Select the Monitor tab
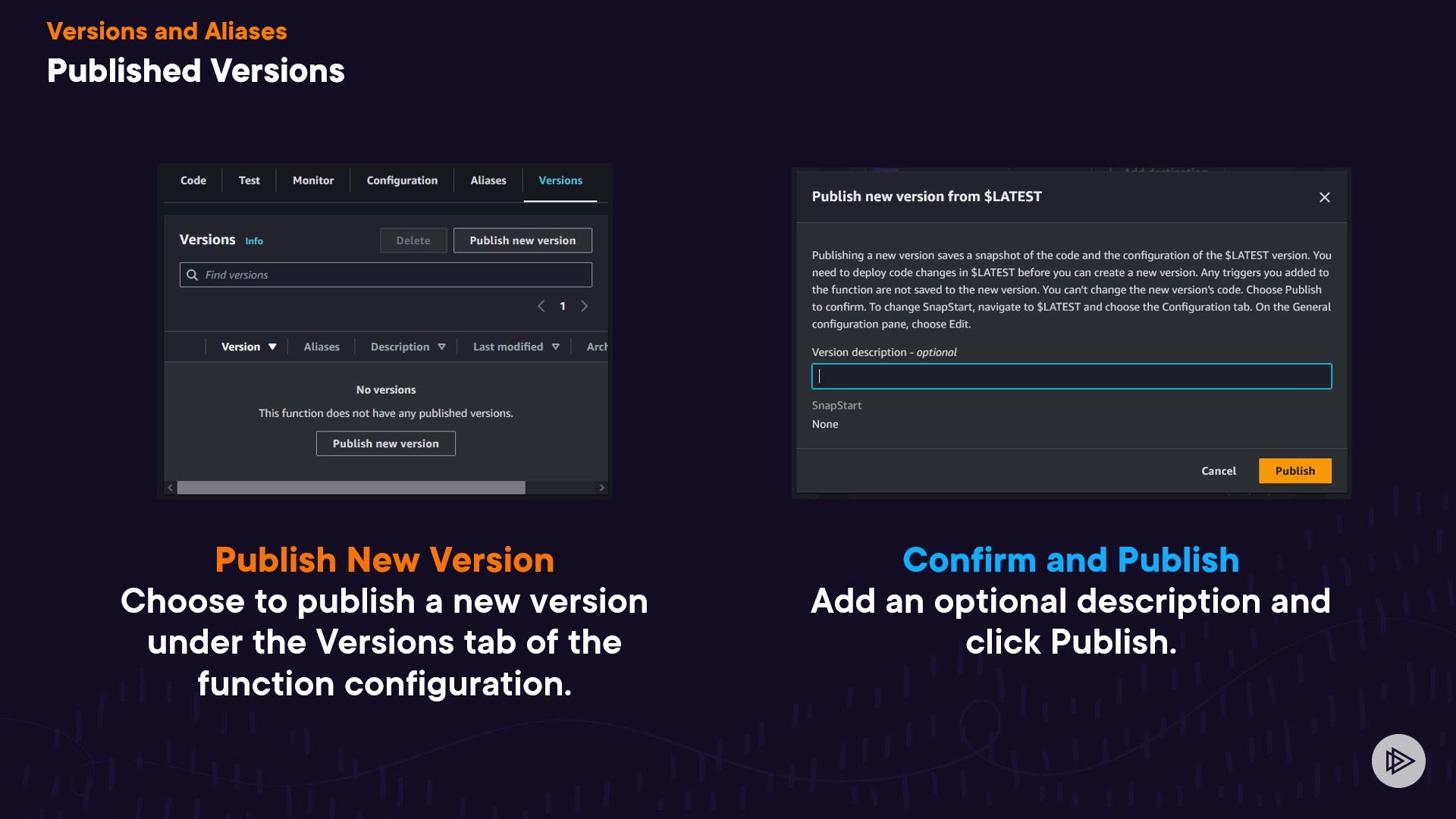The image size is (1456, 819). point(313,180)
